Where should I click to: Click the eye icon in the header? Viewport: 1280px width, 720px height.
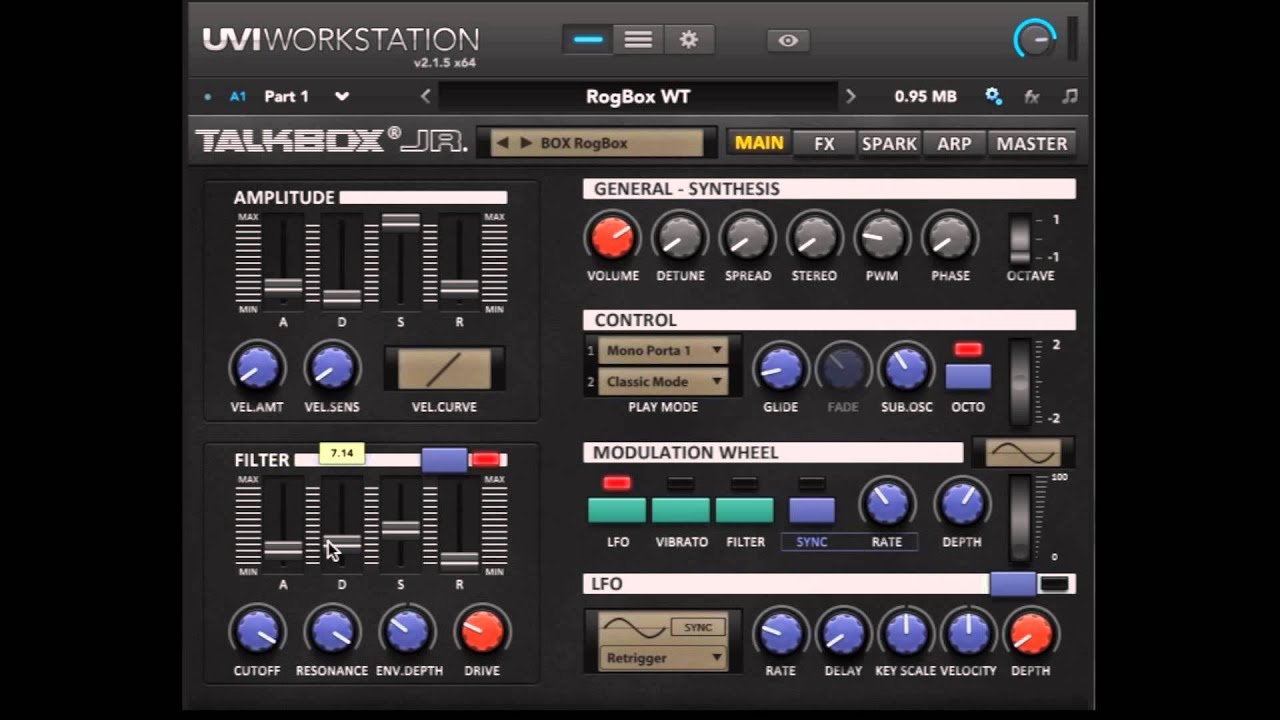pos(788,41)
